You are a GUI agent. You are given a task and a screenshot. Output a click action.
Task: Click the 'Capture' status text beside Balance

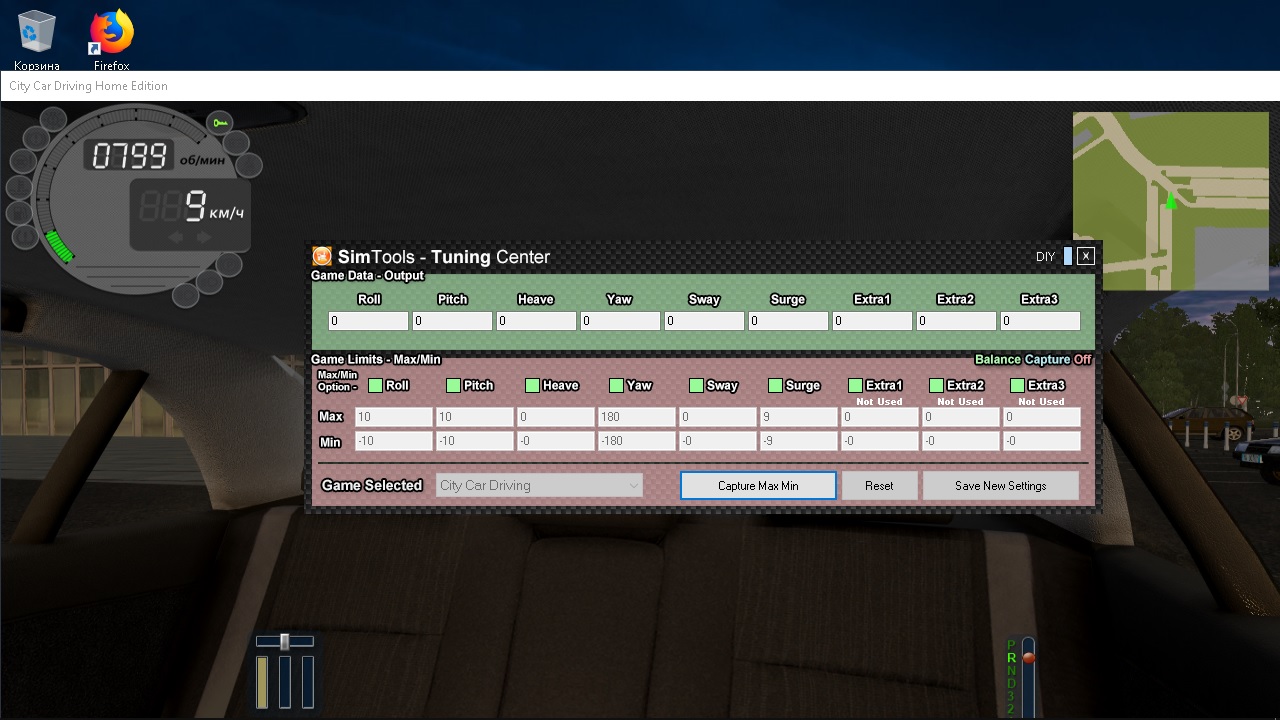tap(1047, 359)
